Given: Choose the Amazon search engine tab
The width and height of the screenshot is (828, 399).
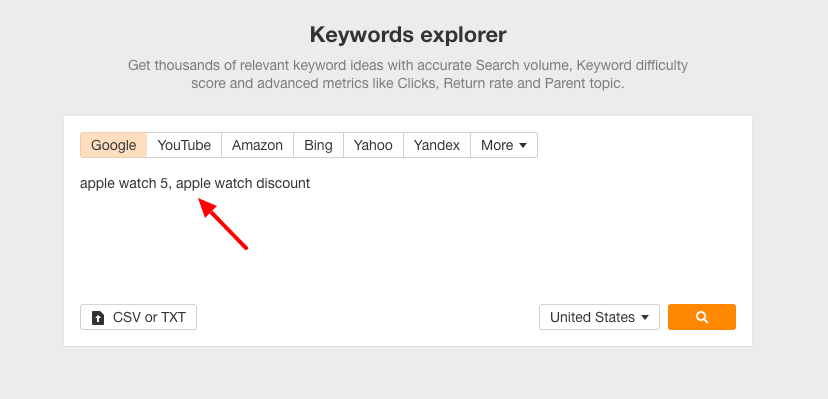Looking at the screenshot, I should pyautogui.click(x=257, y=145).
